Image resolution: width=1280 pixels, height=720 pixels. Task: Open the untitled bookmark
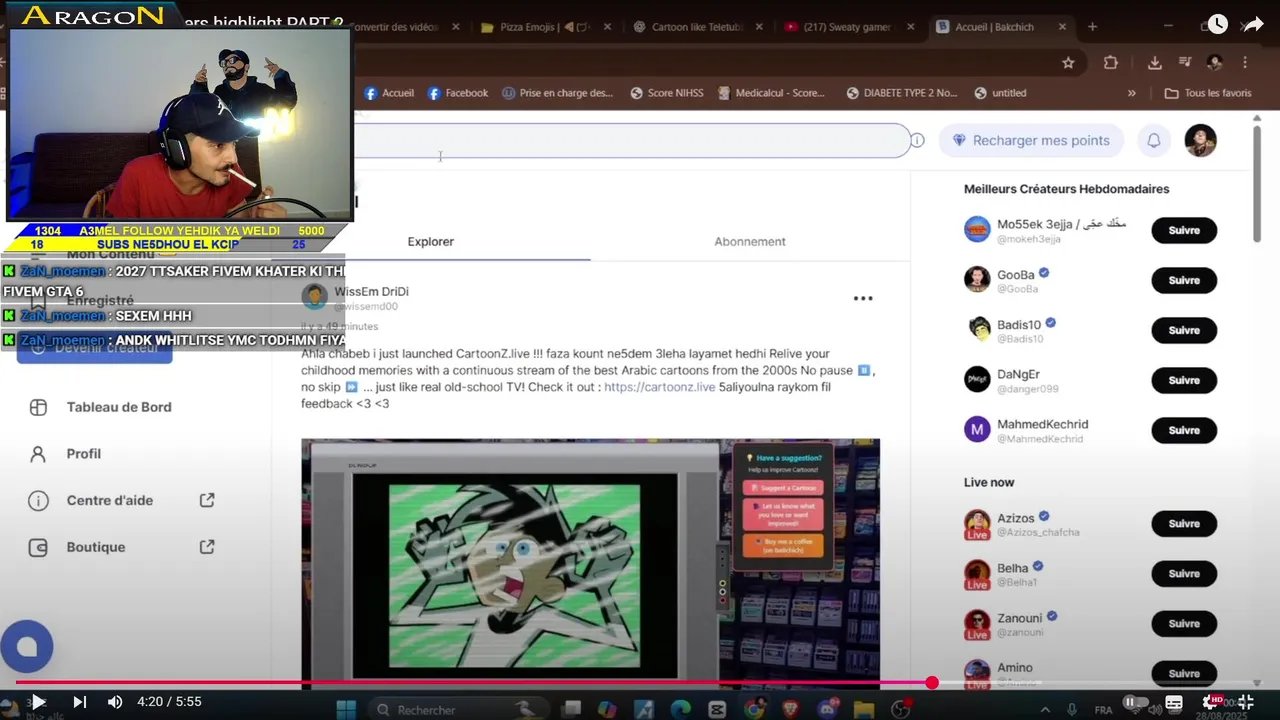point(999,93)
